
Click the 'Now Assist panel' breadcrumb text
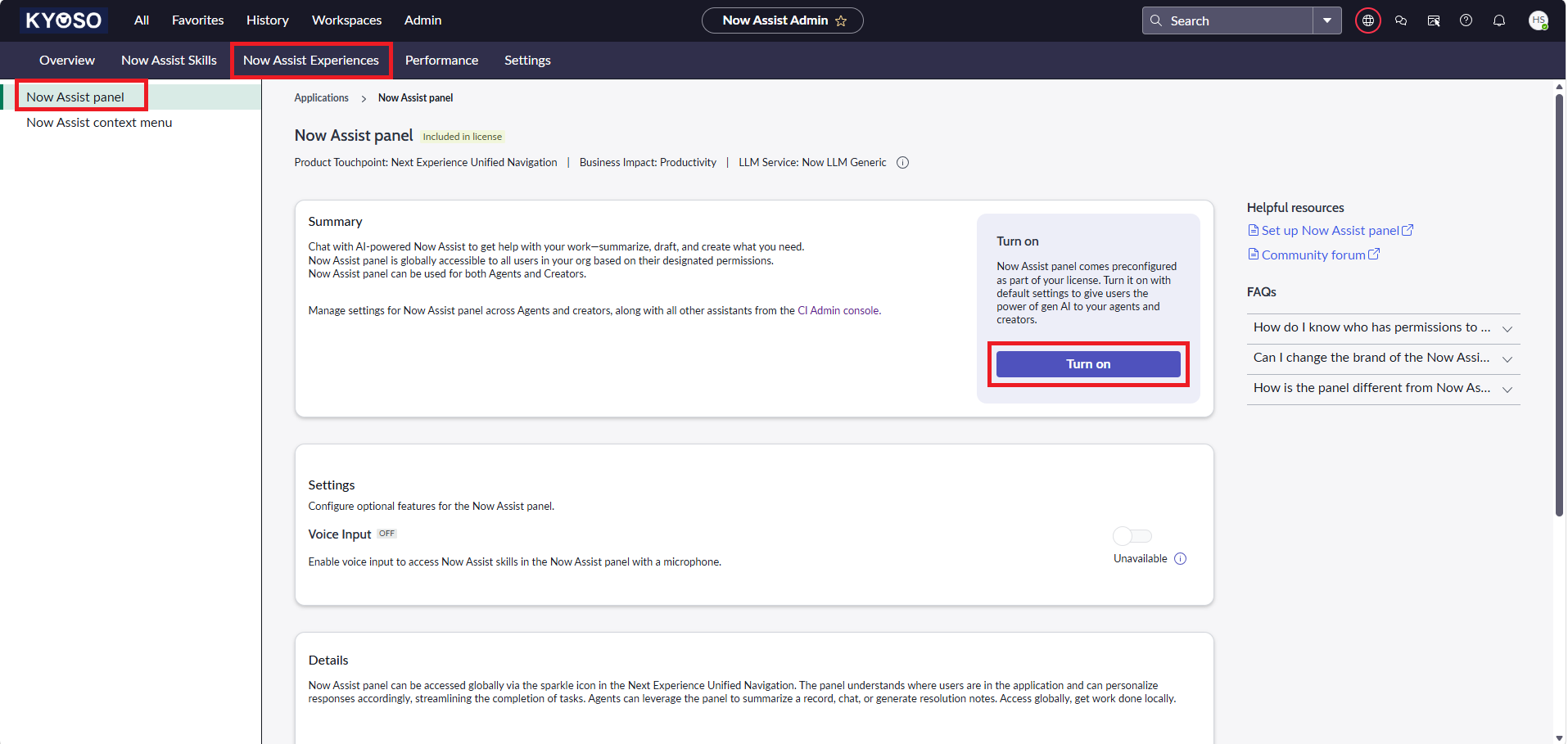click(415, 98)
